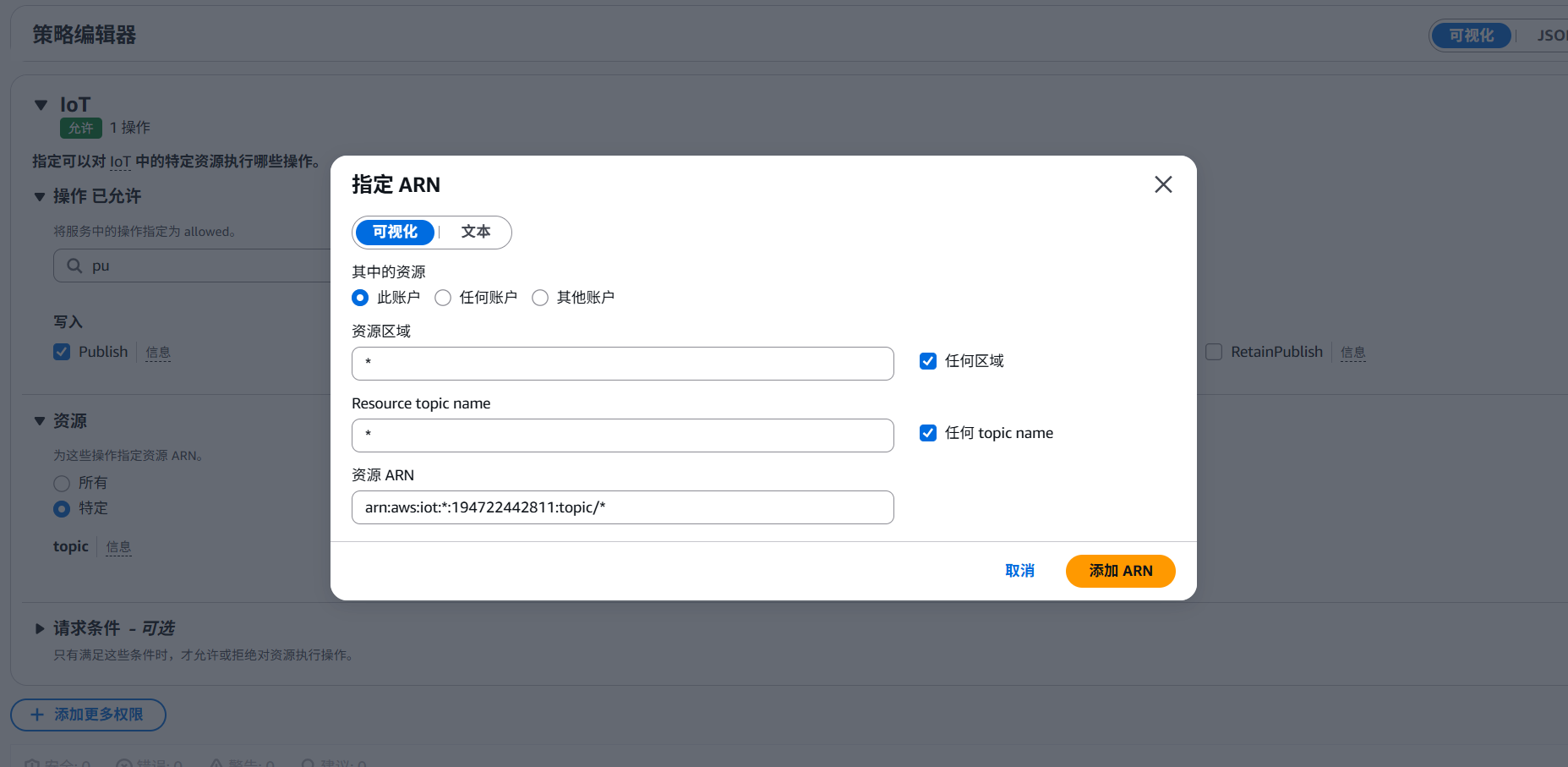Select the 可视化 tab in ARN dialog
The width and height of the screenshot is (1568, 767).
click(395, 232)
